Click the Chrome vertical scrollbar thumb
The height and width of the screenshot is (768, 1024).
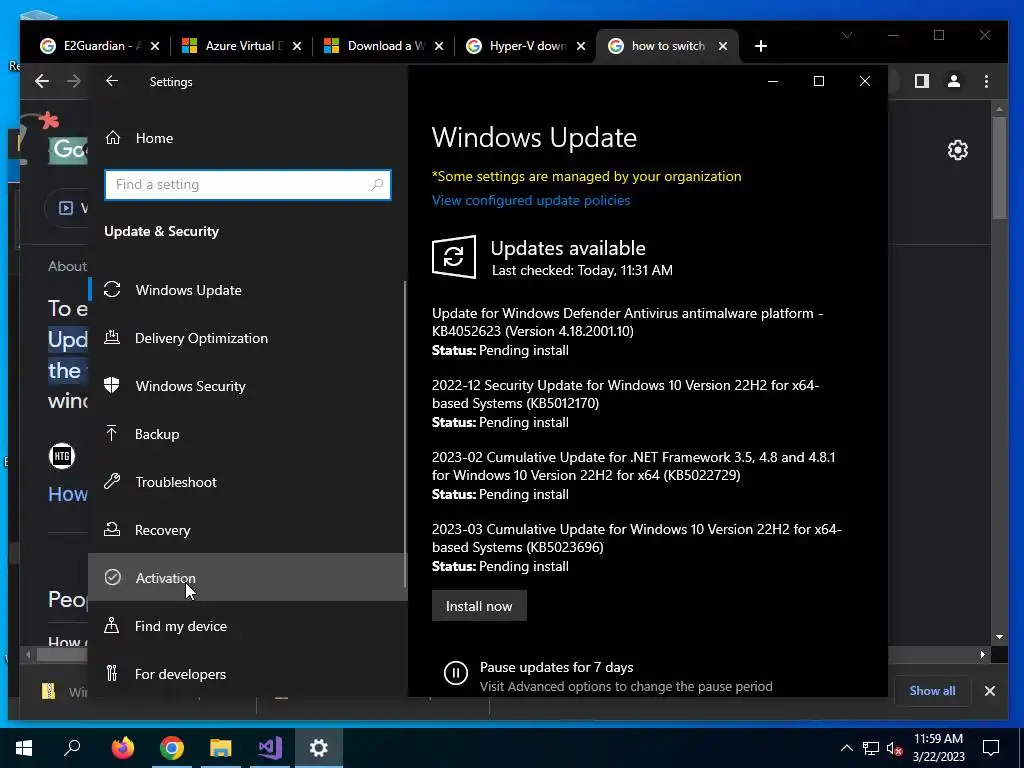(1000, 168)
